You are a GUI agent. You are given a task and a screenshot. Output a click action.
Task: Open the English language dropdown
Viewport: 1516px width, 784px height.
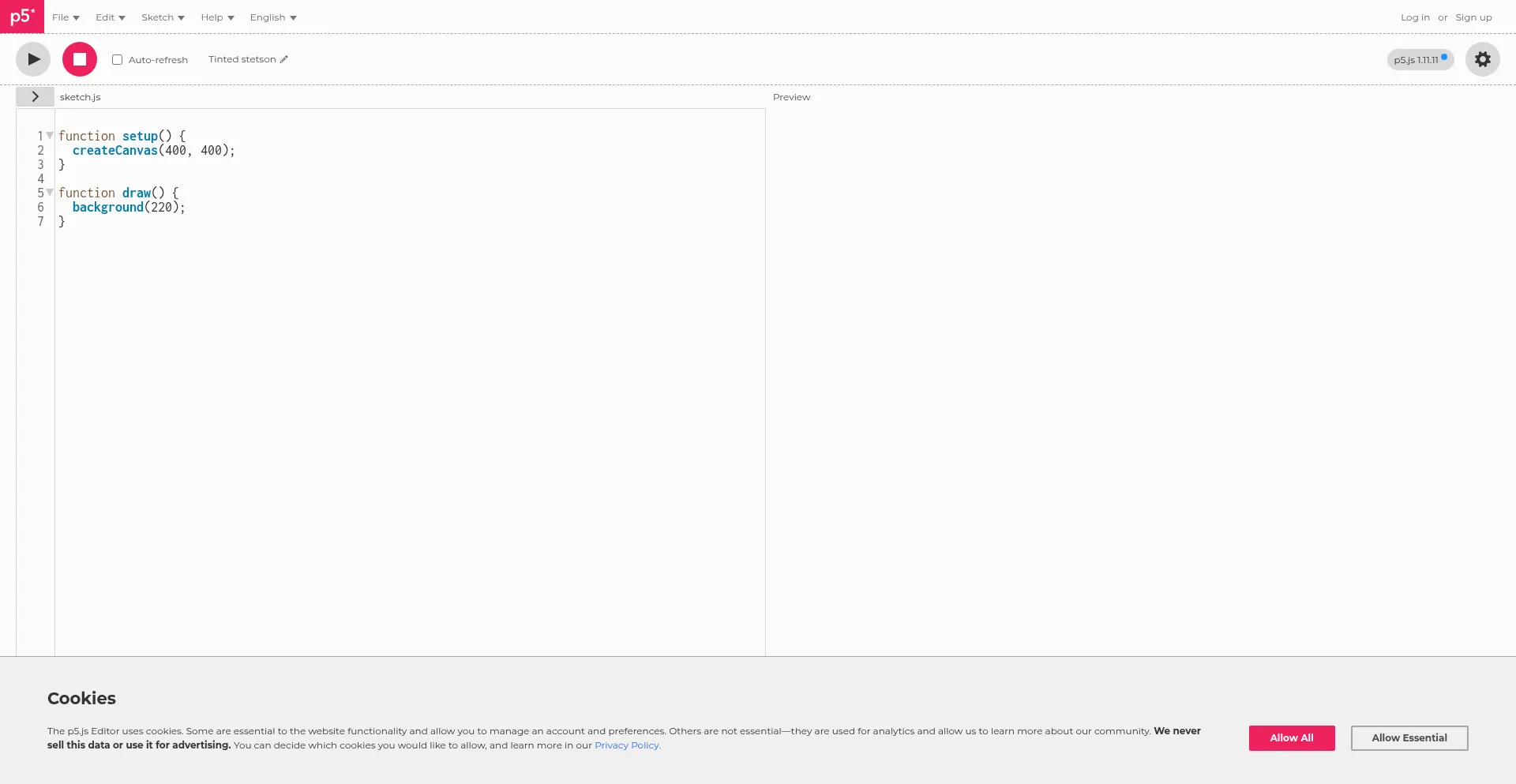point(273,17)
